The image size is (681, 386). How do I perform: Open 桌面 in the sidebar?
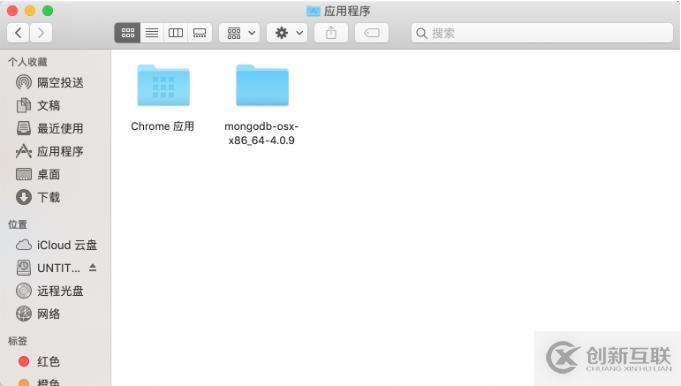tap(38, 174)
